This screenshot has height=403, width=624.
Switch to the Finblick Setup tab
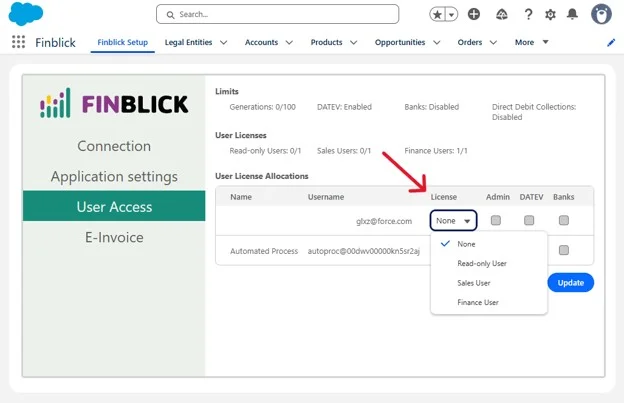click(x=123, y=42)
